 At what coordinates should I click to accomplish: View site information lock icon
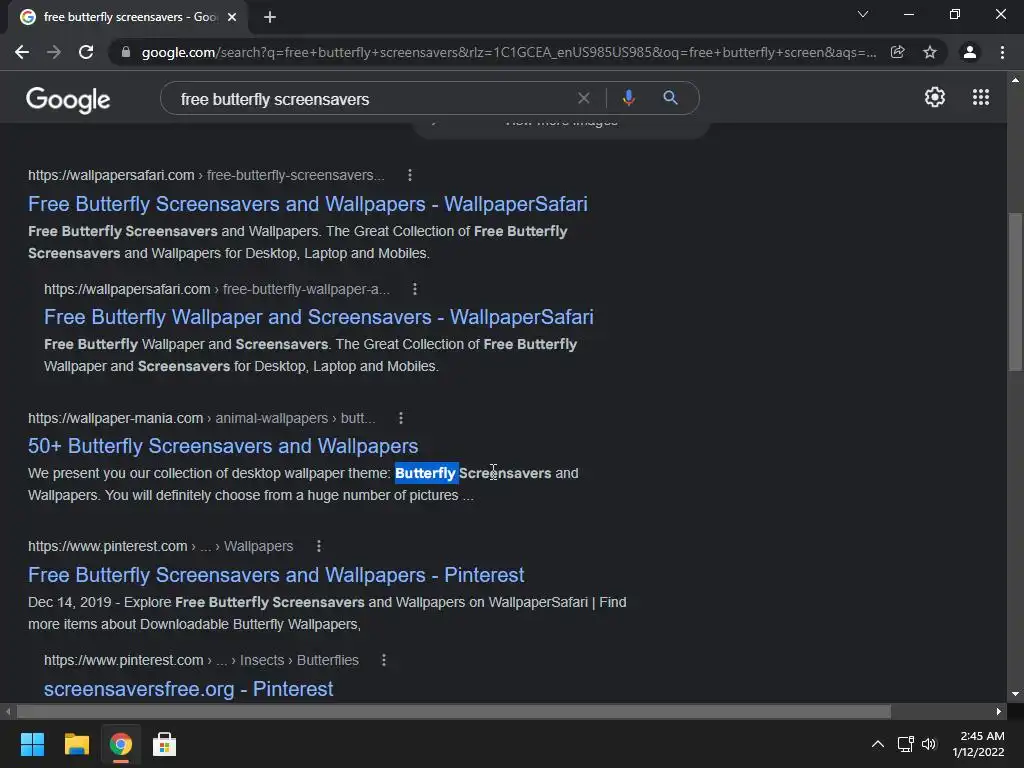coord(126,52)
